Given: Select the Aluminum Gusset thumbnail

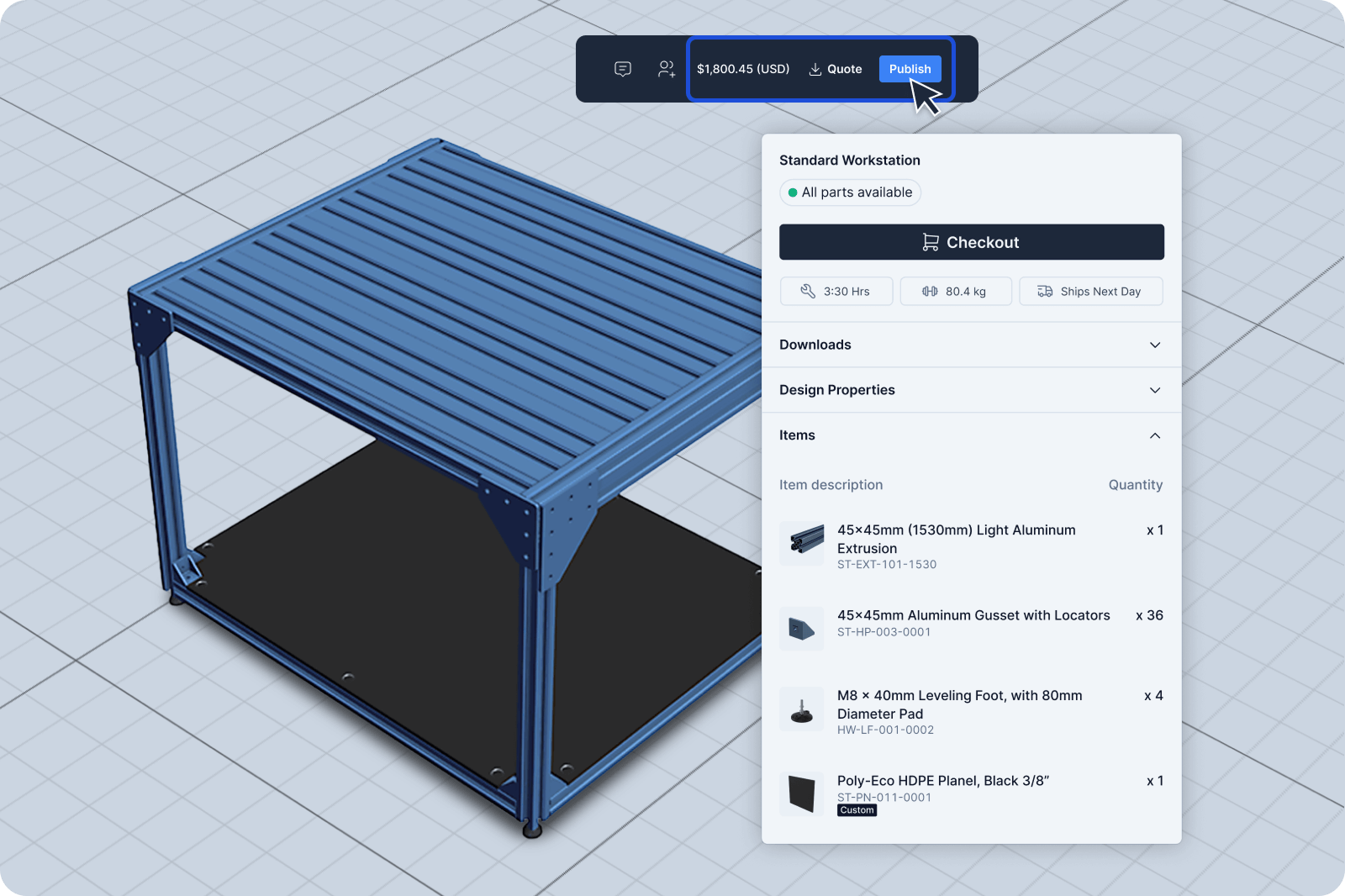Looking at the screenshot, I should 801,628.
